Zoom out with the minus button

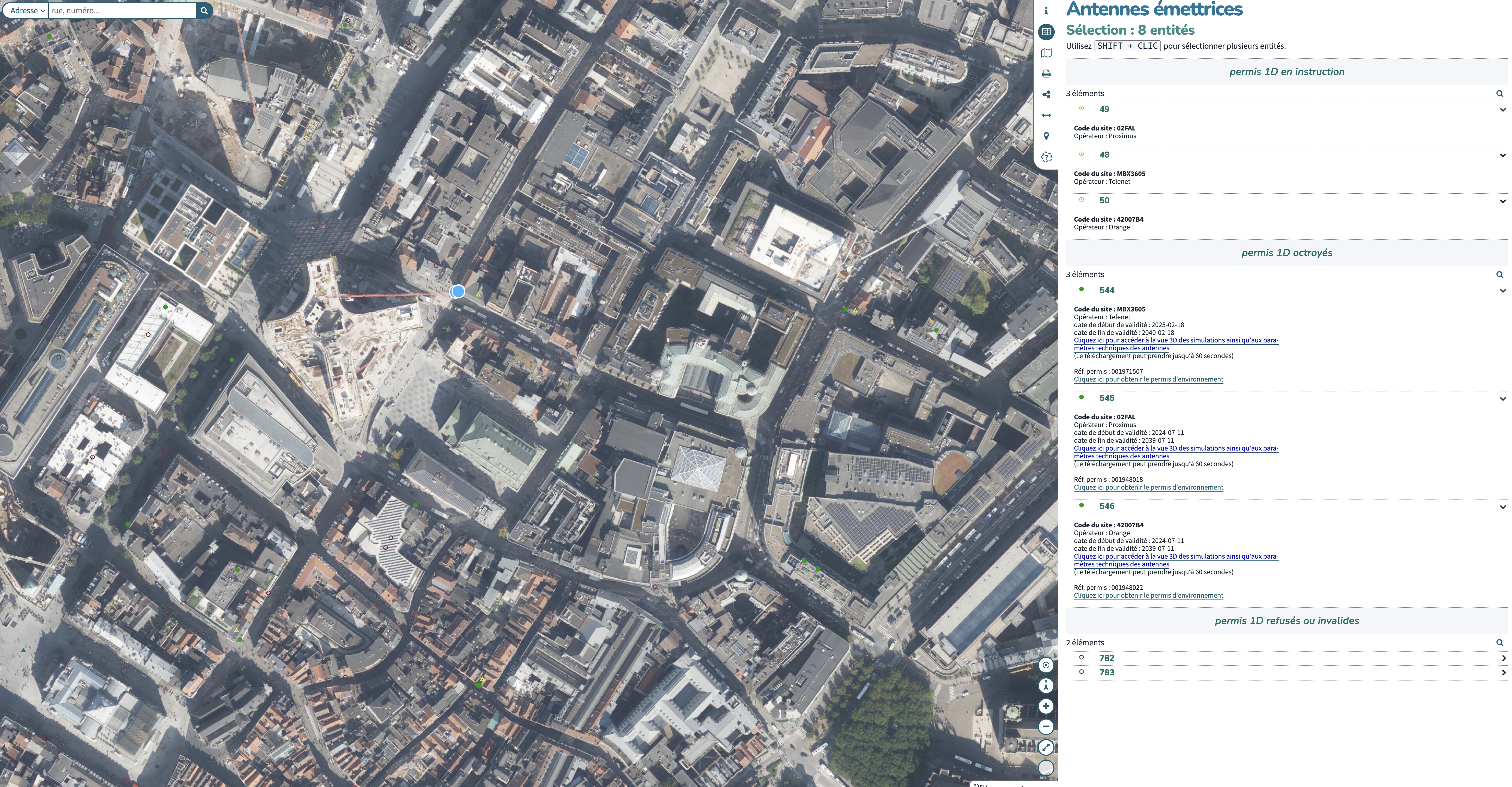[x=1046, y=727]
